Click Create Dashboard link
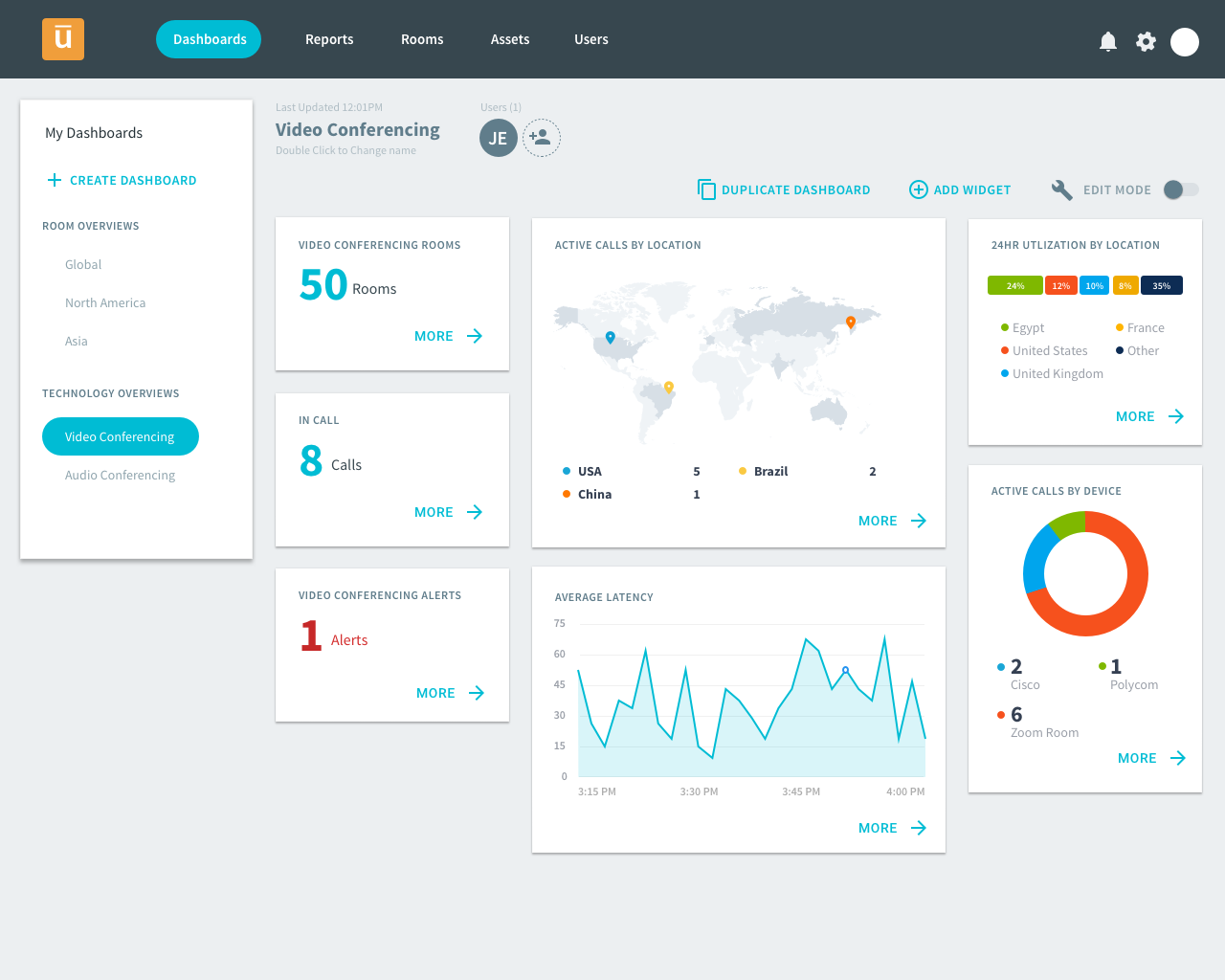Image resolution: width=1225 pixels, height=980 pixels. click(122, 180)
